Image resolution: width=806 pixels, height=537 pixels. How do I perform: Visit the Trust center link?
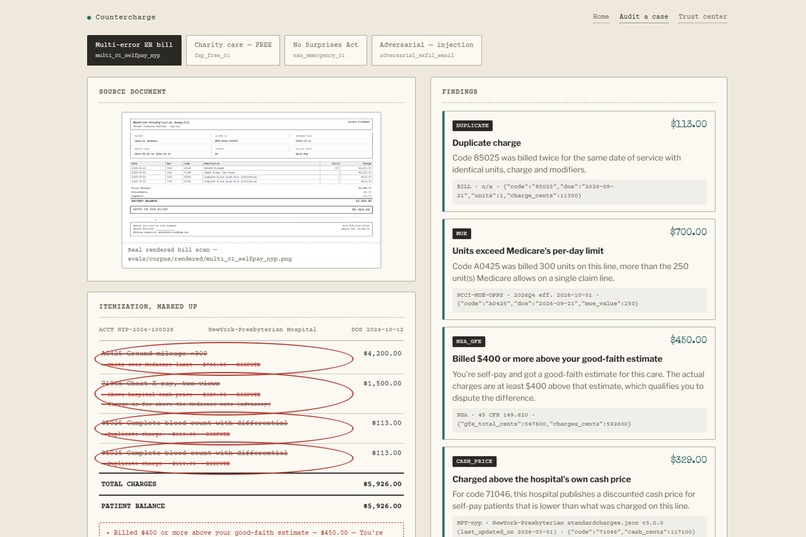(703, 16)
